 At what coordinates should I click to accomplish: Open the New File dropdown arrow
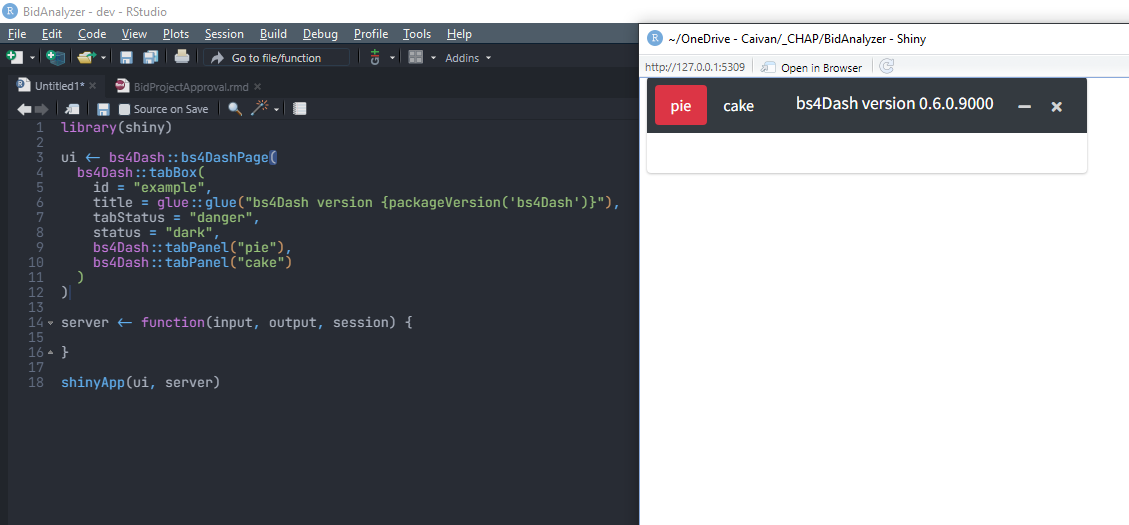(32, 58)
